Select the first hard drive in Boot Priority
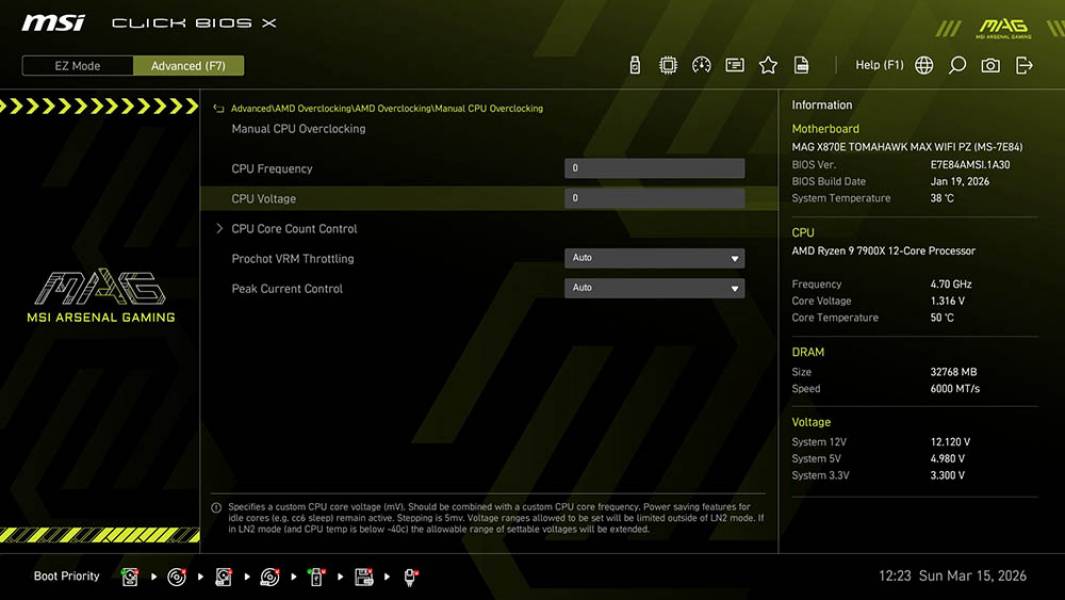The height and width of the screenshot is (600, 1065). (x=130, y=577)
